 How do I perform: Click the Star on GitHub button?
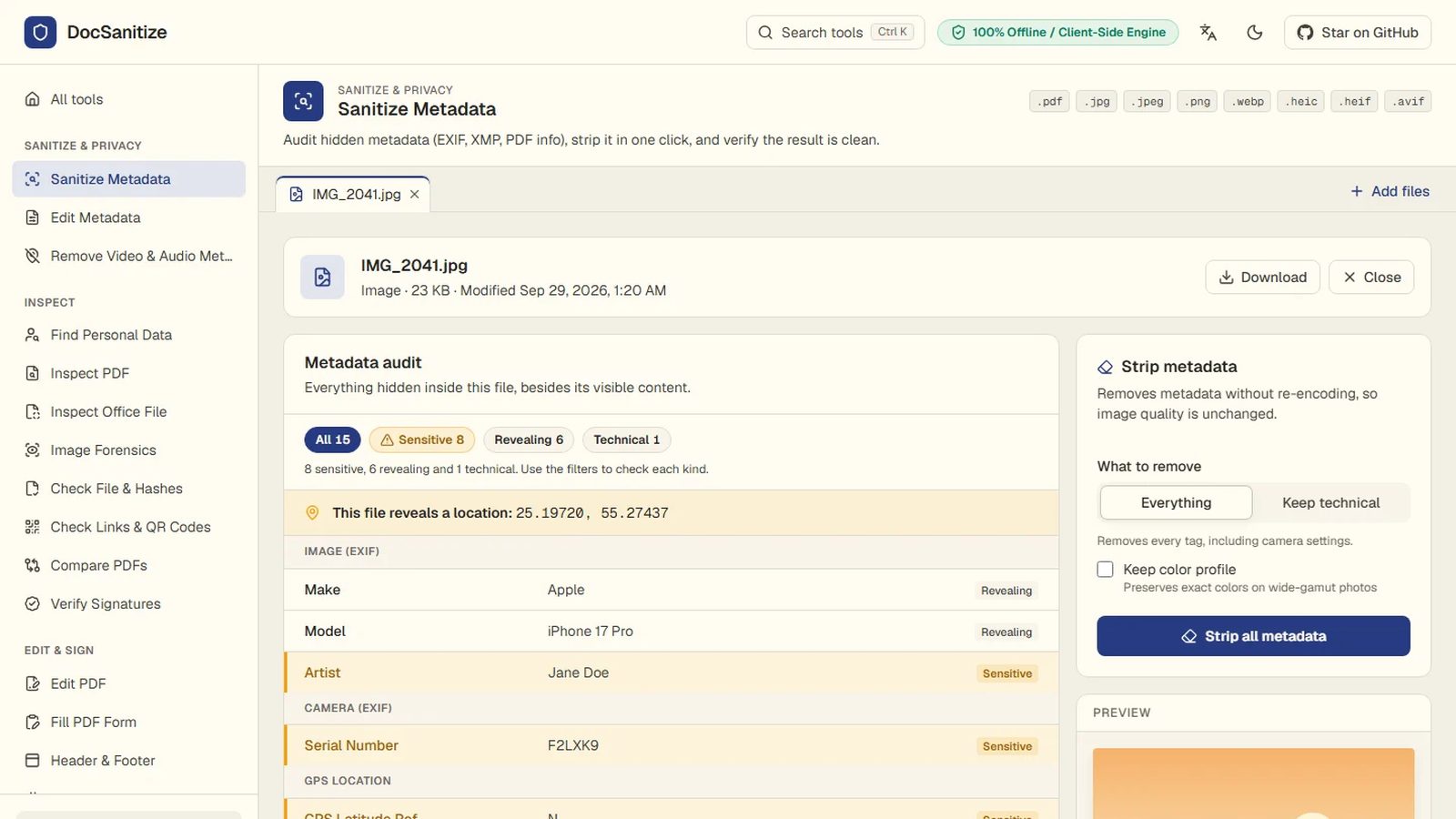(1358, 33)
